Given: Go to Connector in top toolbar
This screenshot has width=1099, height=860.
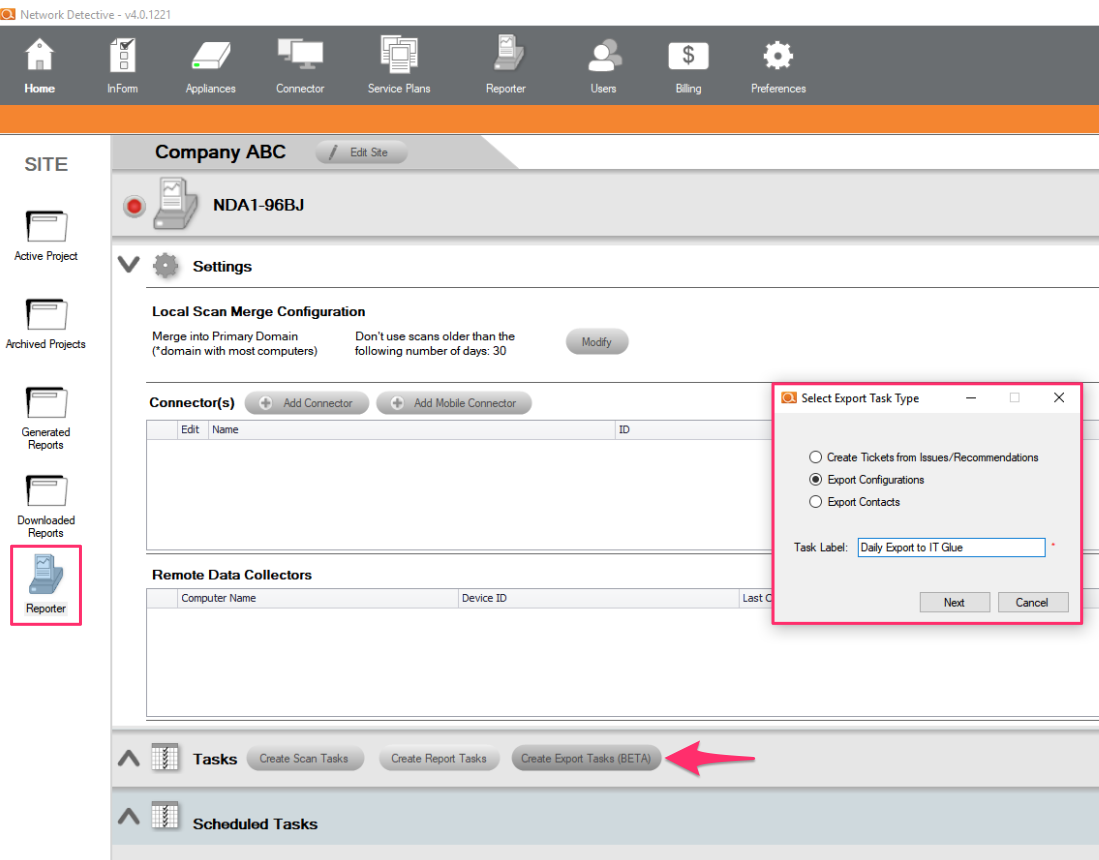Looking at the screenshot, I should pyautogui.click(x=300, y=58).
